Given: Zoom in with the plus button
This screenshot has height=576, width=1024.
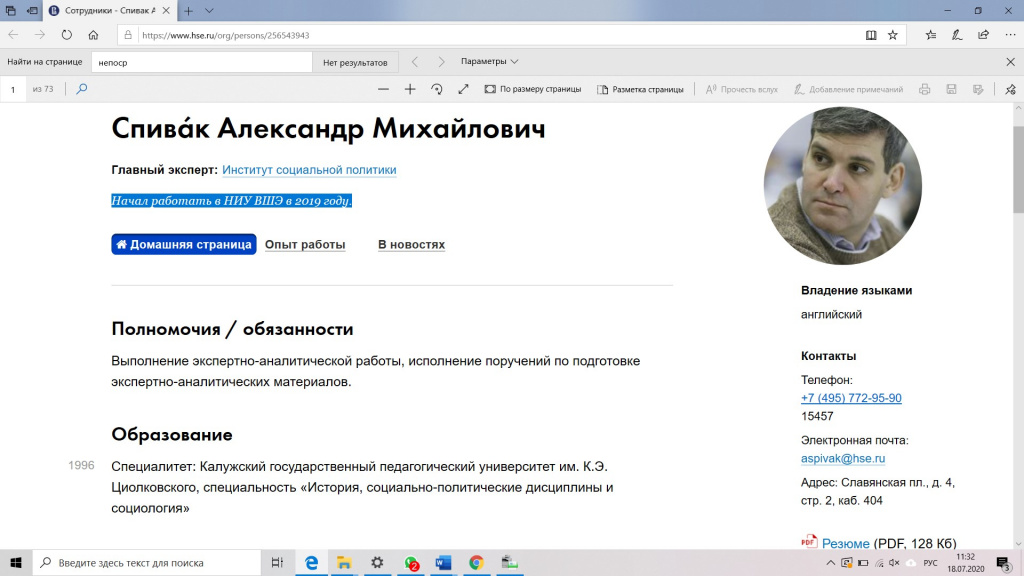Looking at the screenshot, I should (x=410, y=89).
